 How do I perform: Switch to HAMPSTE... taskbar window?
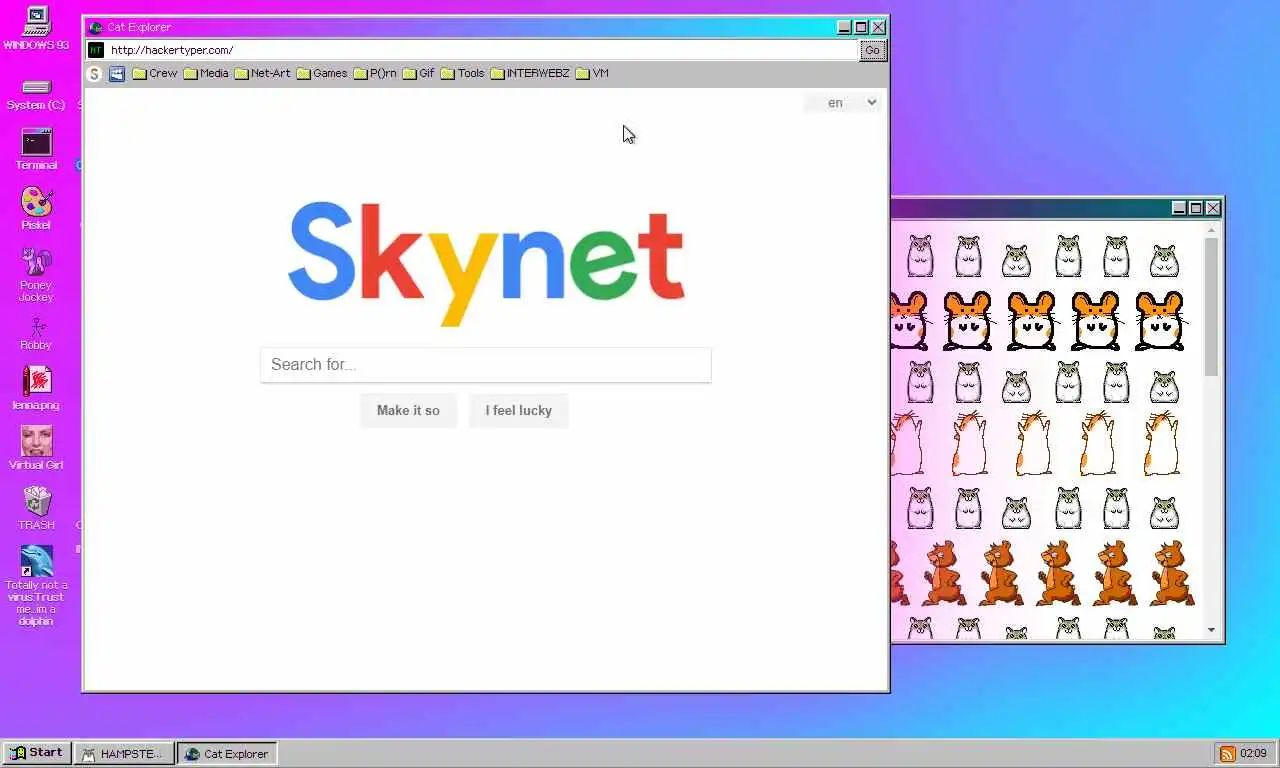click(124, 753)
